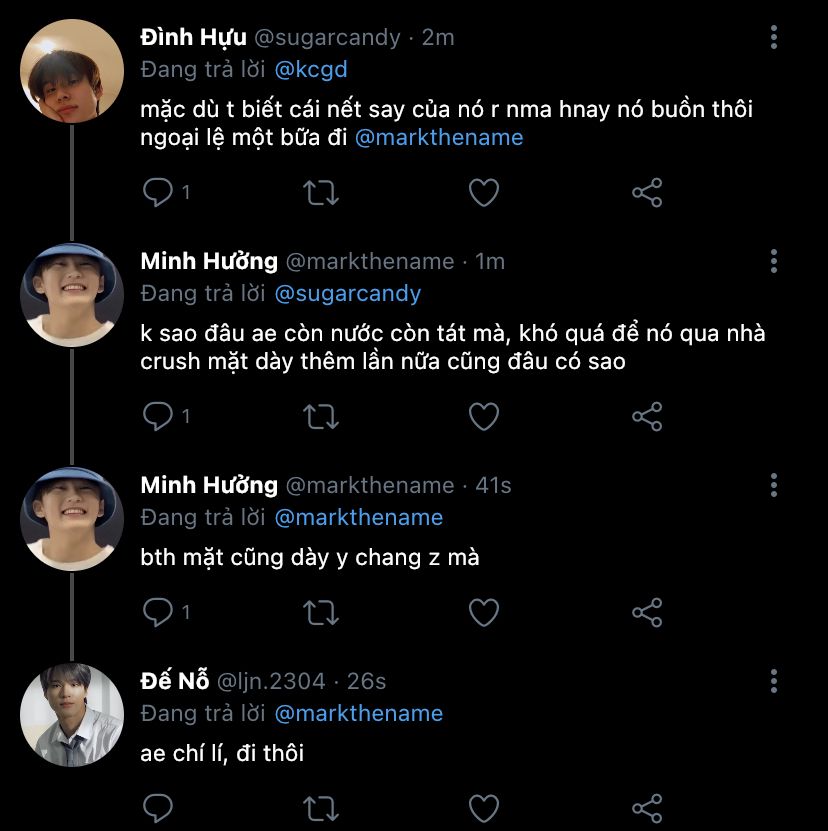Like the "bth mặt cũng dày" tweet
The image size is (828, 831).
click(x=484, y=610)
